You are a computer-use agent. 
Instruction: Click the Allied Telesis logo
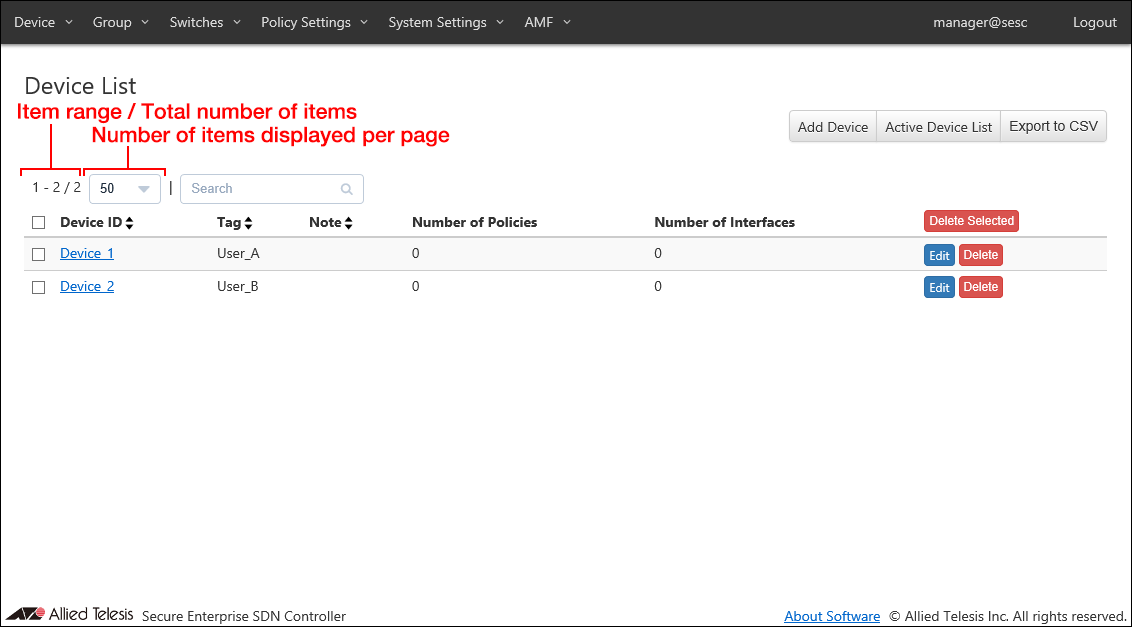coord(70,614)
